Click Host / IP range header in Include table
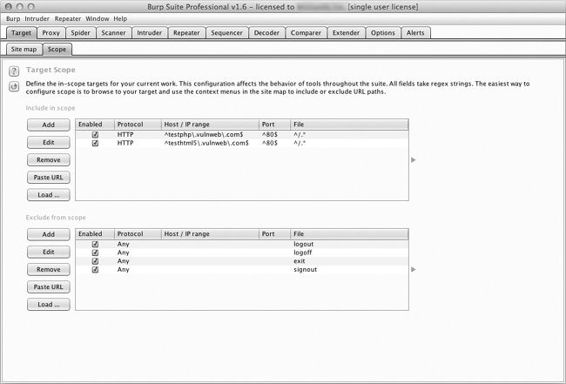 click(210, 125)
